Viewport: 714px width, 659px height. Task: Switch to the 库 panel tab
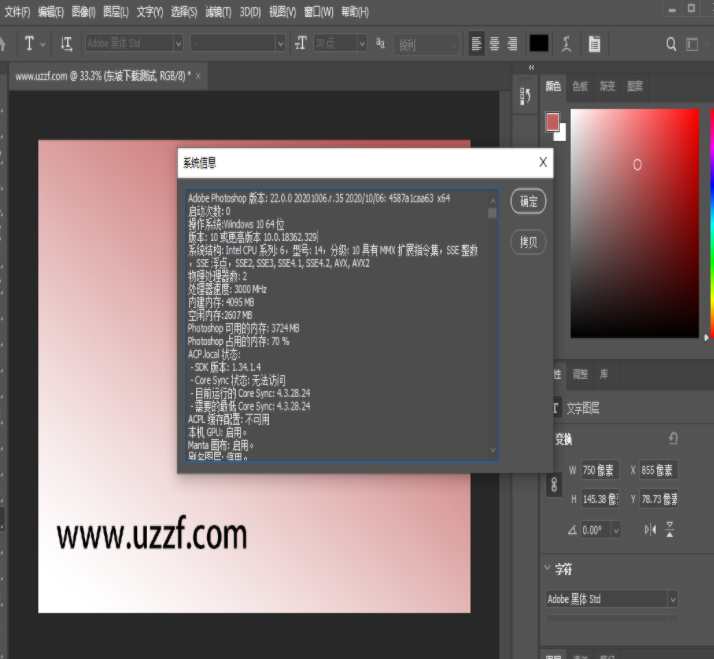603,374
